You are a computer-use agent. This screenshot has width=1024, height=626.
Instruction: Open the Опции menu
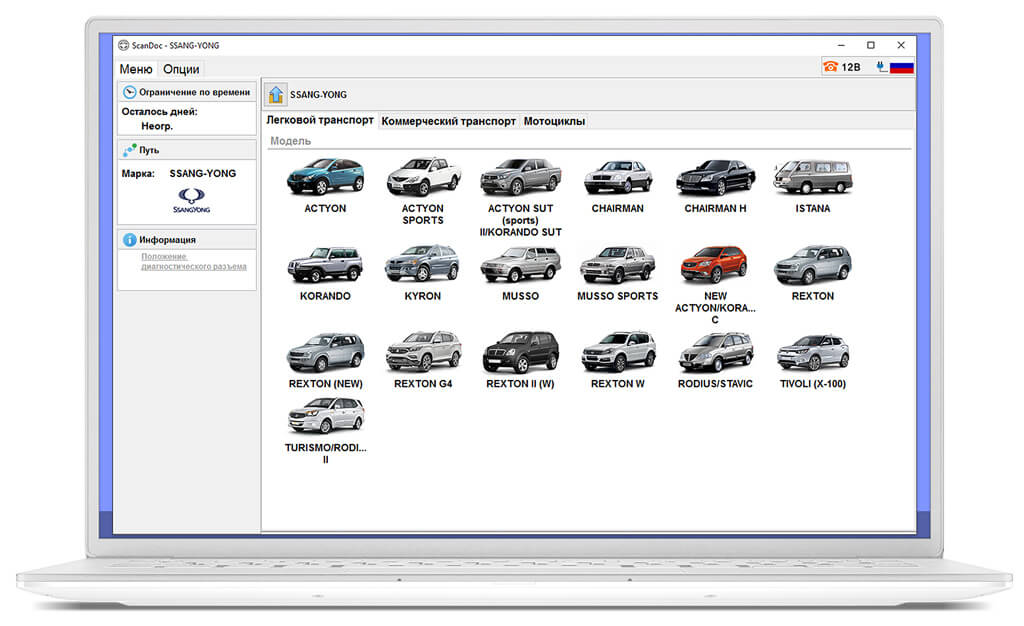181,69
